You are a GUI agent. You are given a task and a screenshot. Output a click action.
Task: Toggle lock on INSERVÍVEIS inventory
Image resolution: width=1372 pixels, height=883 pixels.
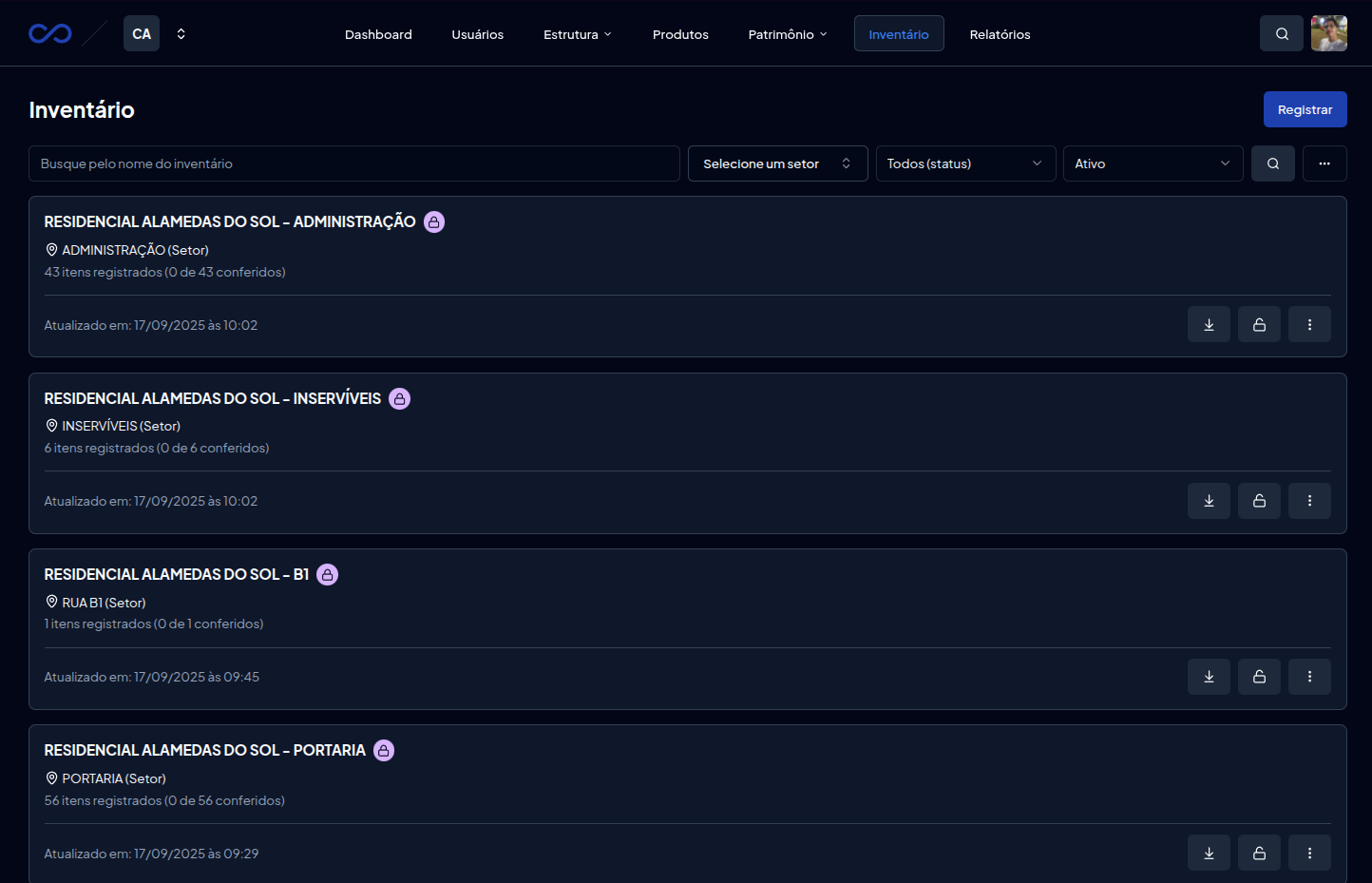coord(1259,501)
